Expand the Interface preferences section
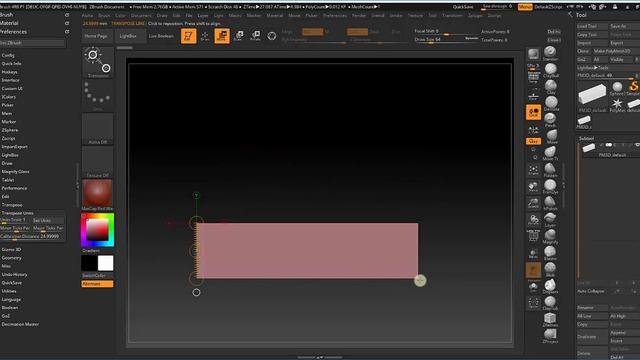The height and width of the screenshot is (360, 640). point(11,80)
